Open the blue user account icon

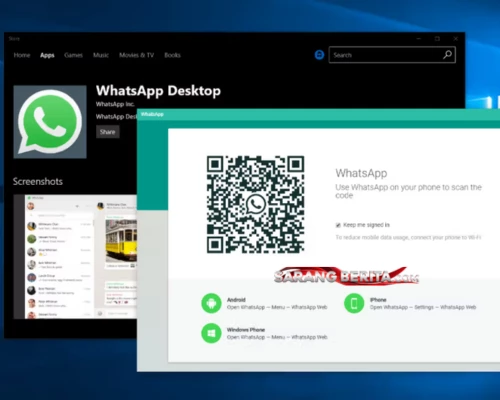coord(319,55)
